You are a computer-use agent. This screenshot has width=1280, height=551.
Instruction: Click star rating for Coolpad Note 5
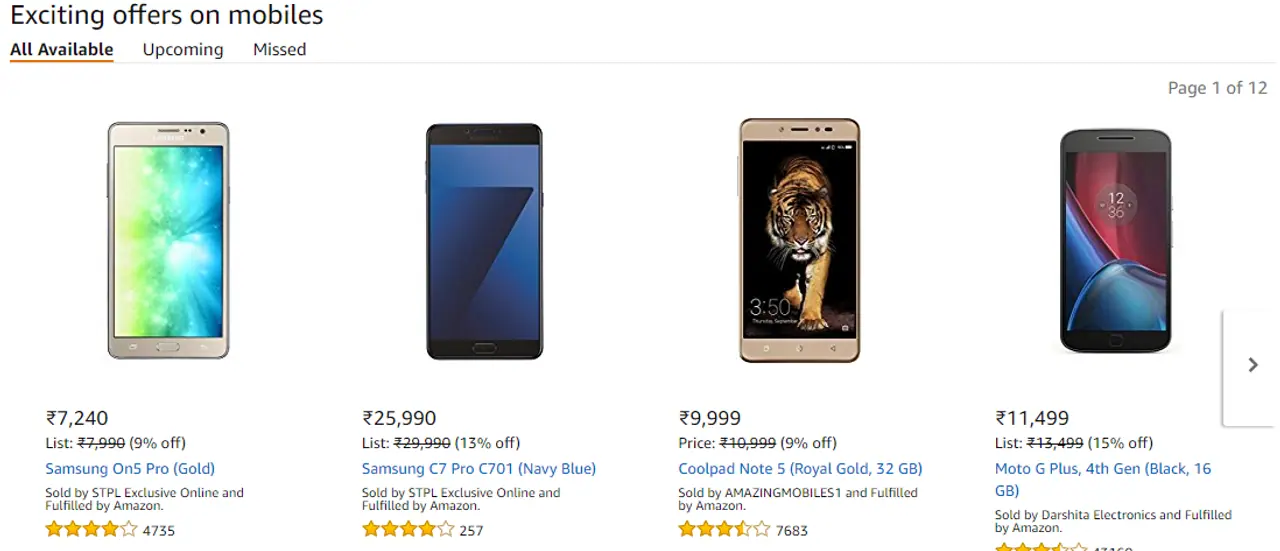(724, 530)
